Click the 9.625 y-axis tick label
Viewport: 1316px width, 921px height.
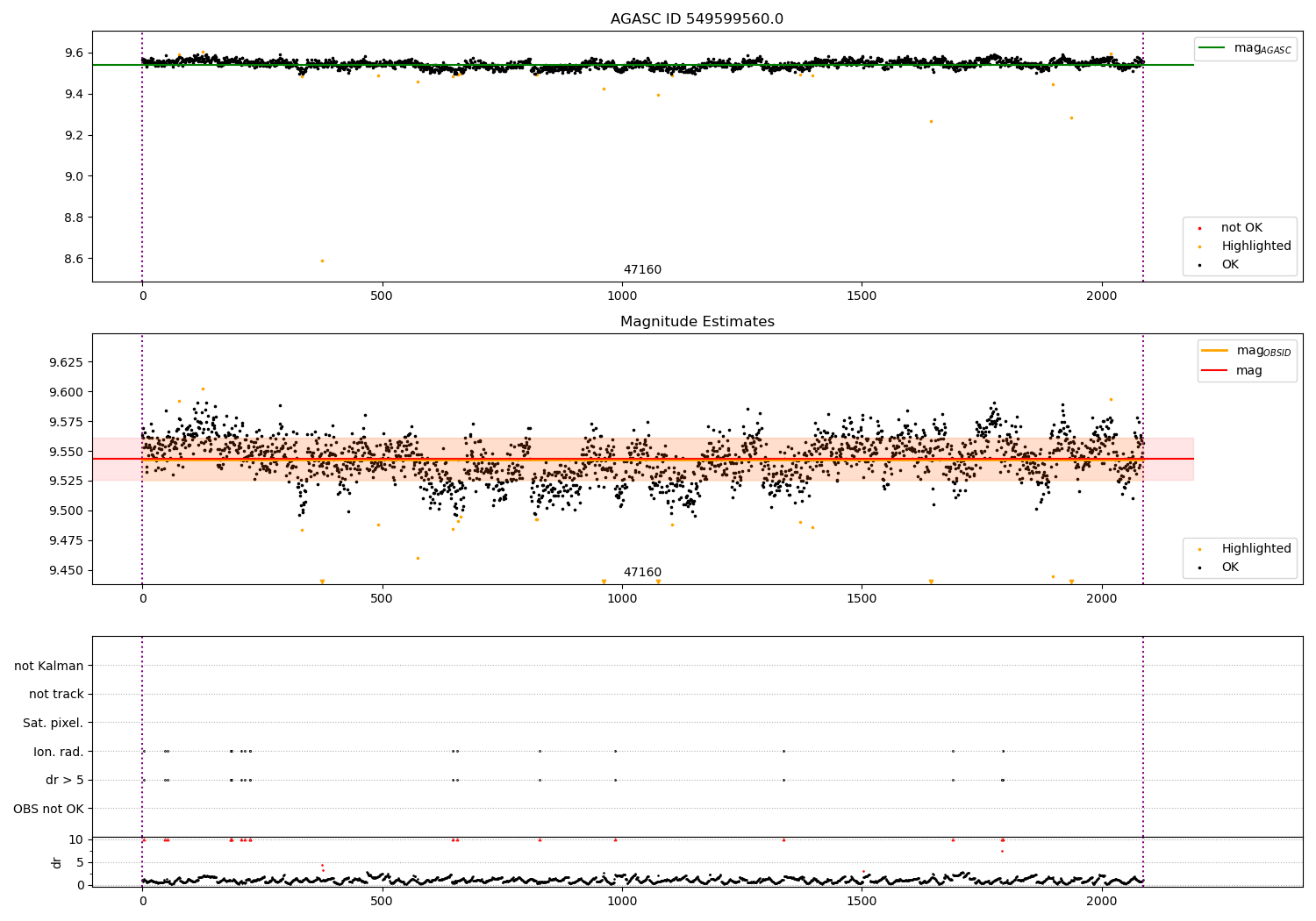tap(67, 362)
